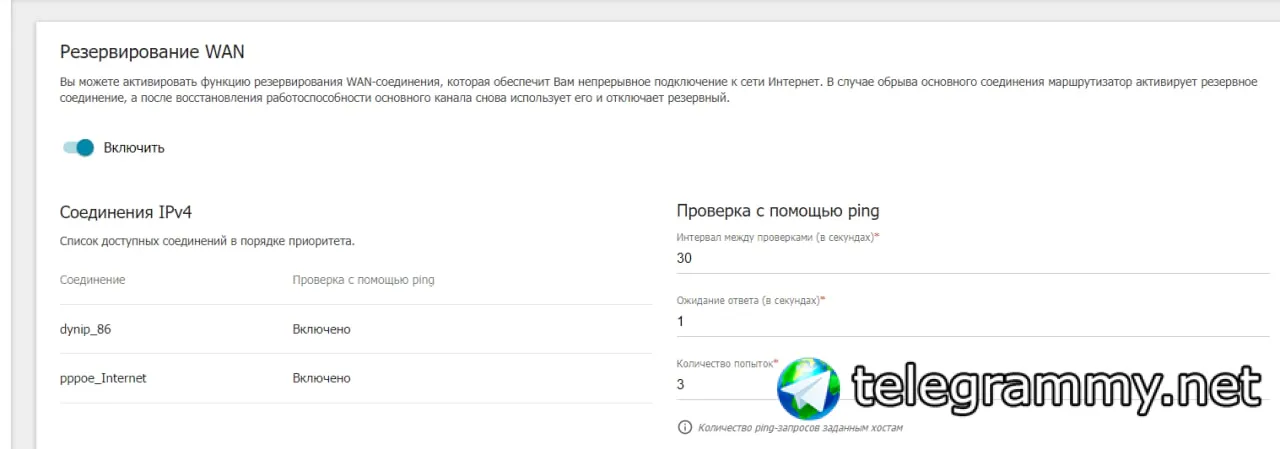The width and height of the screenshot is (1280, 449).
Task: Click the Интервал между проверками input field
Action: [973, 258]
